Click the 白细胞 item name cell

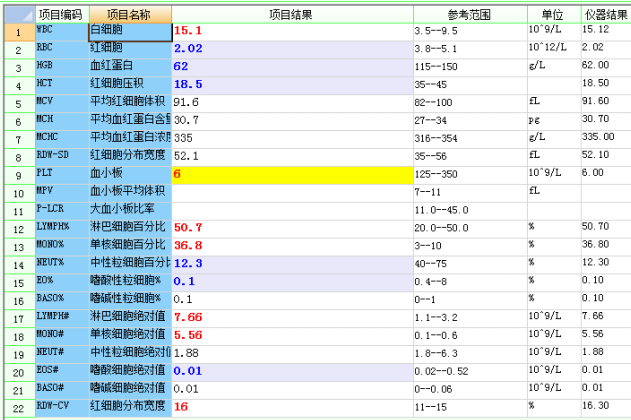pyautogui.click(x=129, y=32)
